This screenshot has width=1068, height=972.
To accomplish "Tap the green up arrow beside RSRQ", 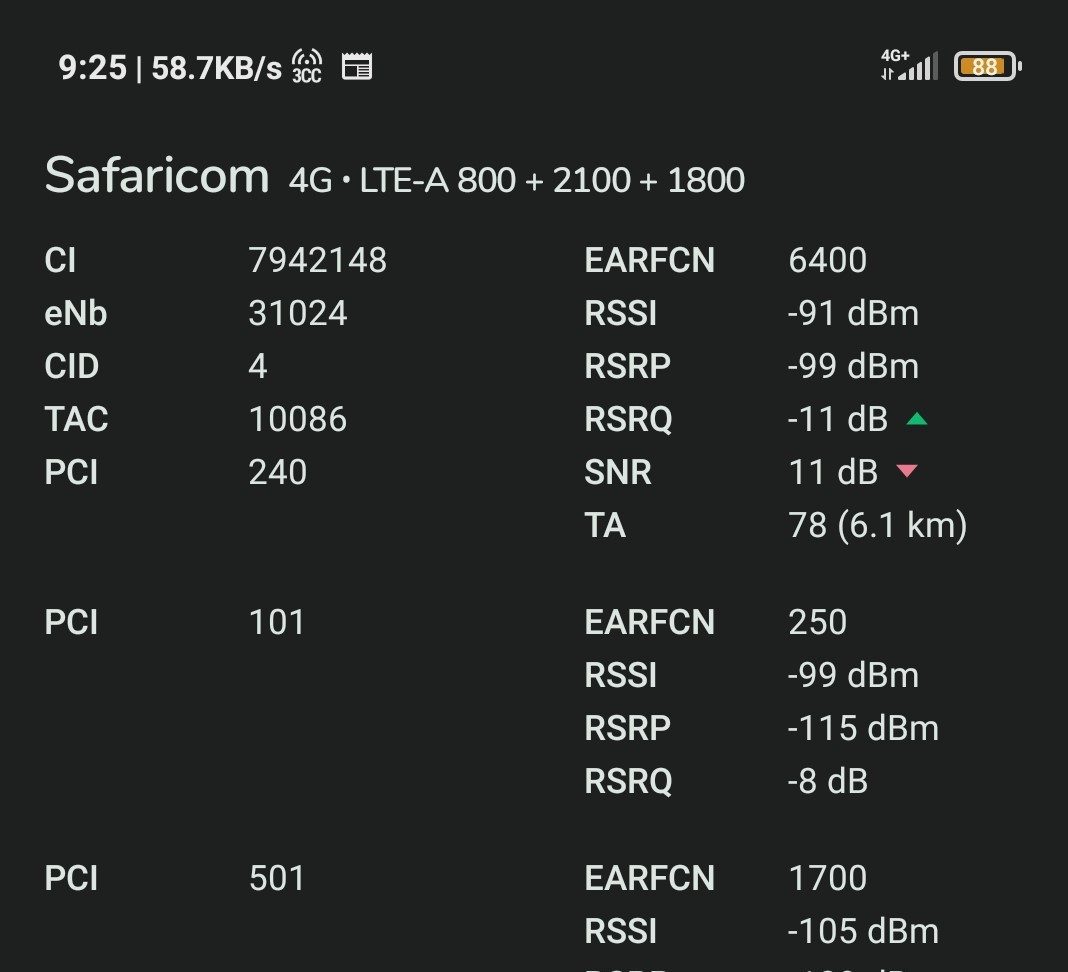I will click(917, 418).
